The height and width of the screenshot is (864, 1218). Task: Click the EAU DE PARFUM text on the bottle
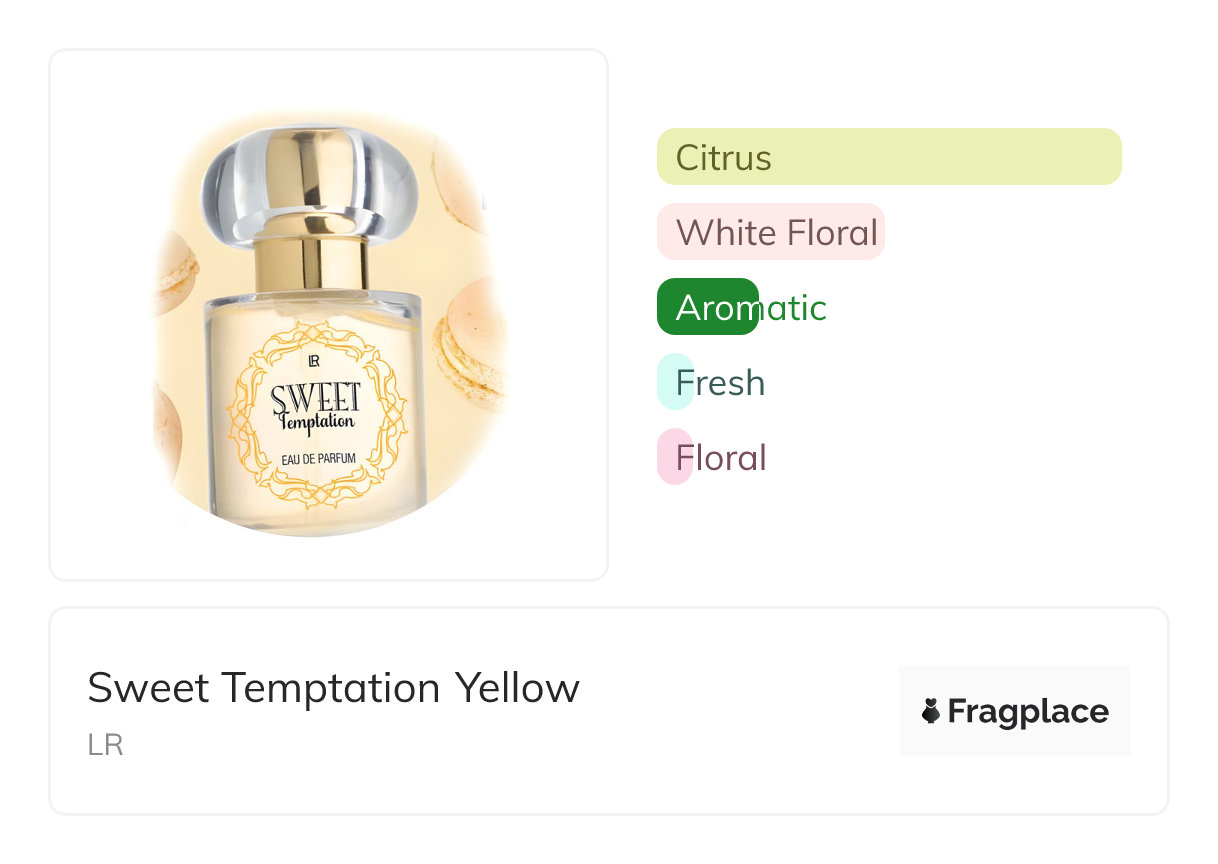(315, 460)
